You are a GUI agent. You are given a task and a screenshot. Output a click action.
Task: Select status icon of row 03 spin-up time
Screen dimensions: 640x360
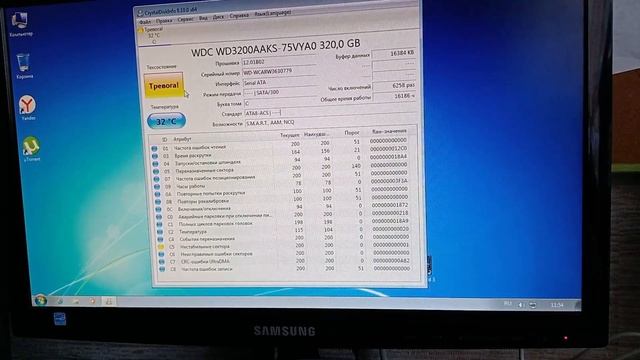coord(155,156)
